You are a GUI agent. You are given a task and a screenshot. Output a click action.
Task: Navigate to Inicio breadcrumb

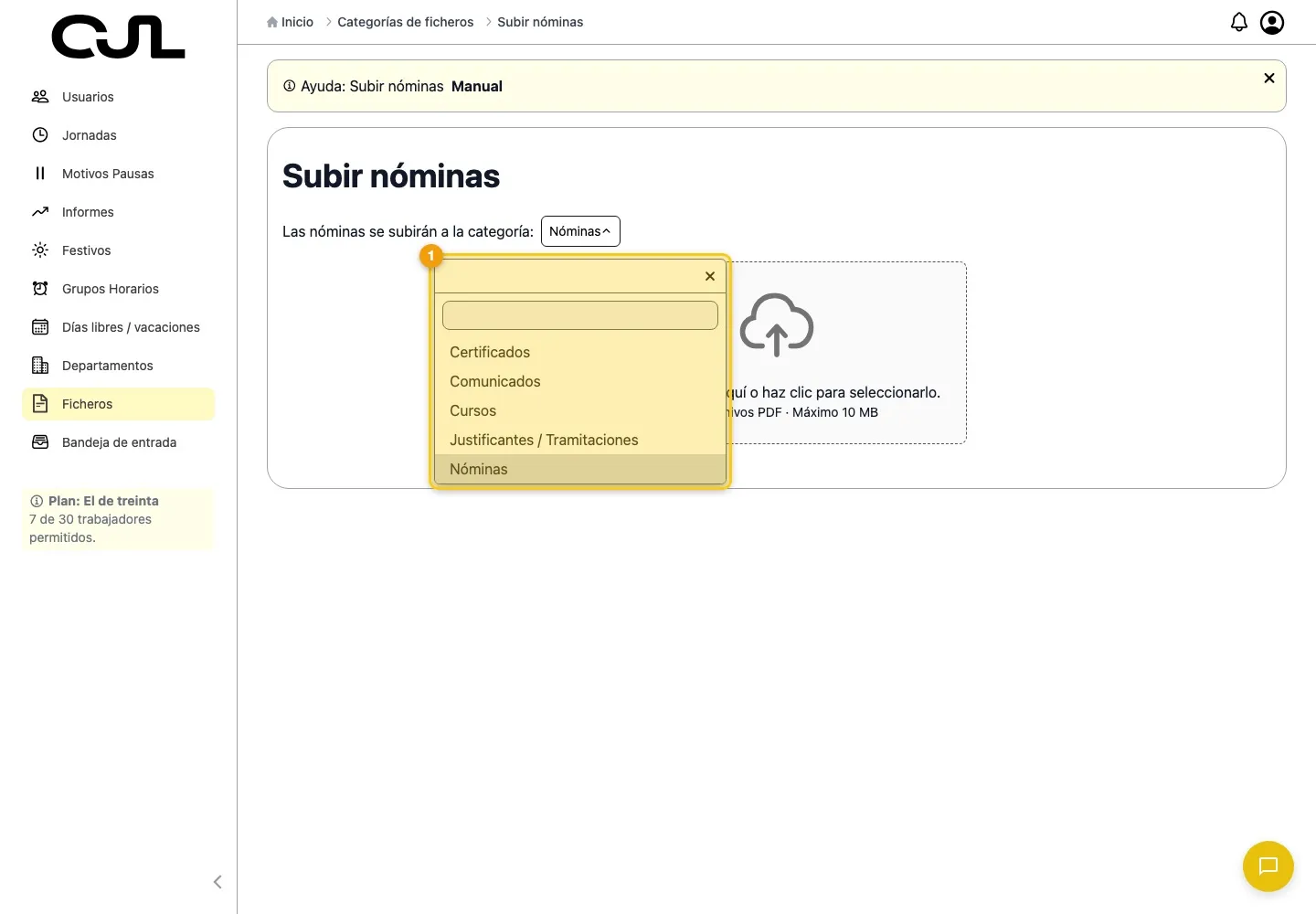297,22
